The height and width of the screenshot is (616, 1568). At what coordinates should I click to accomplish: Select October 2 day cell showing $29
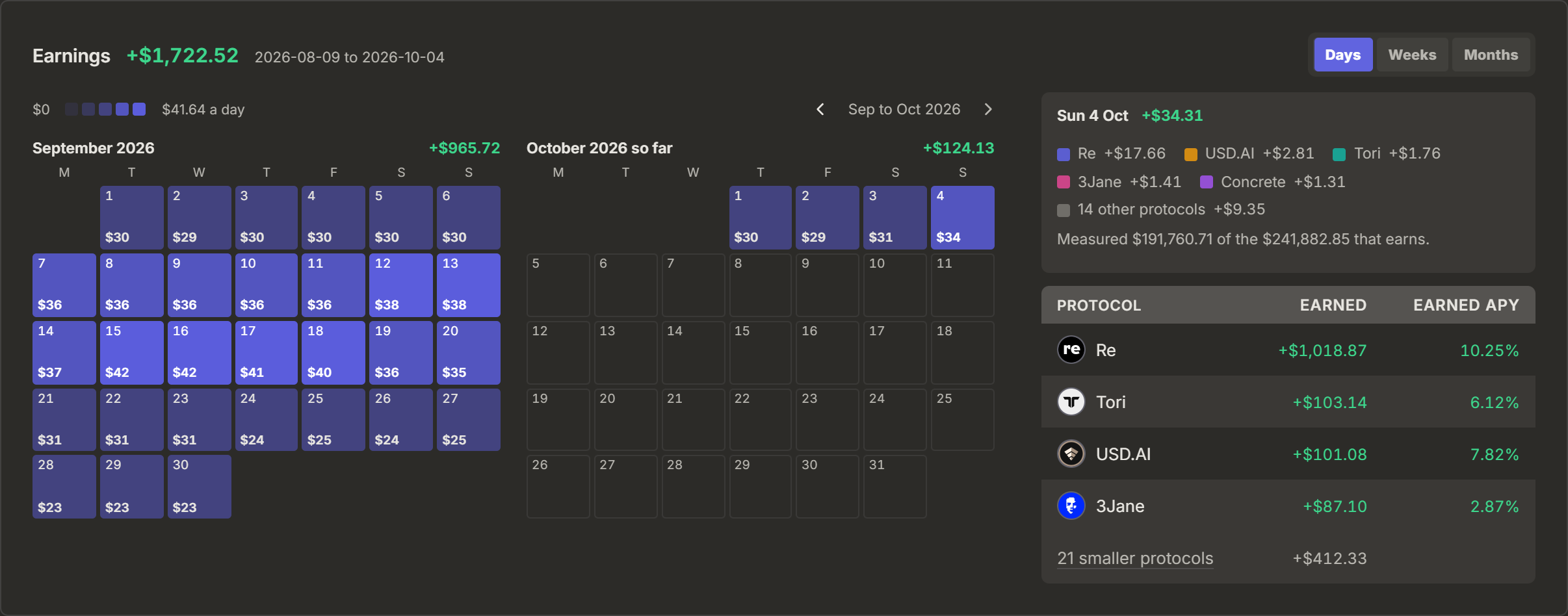pyautogui.click(x=828, y=218)
